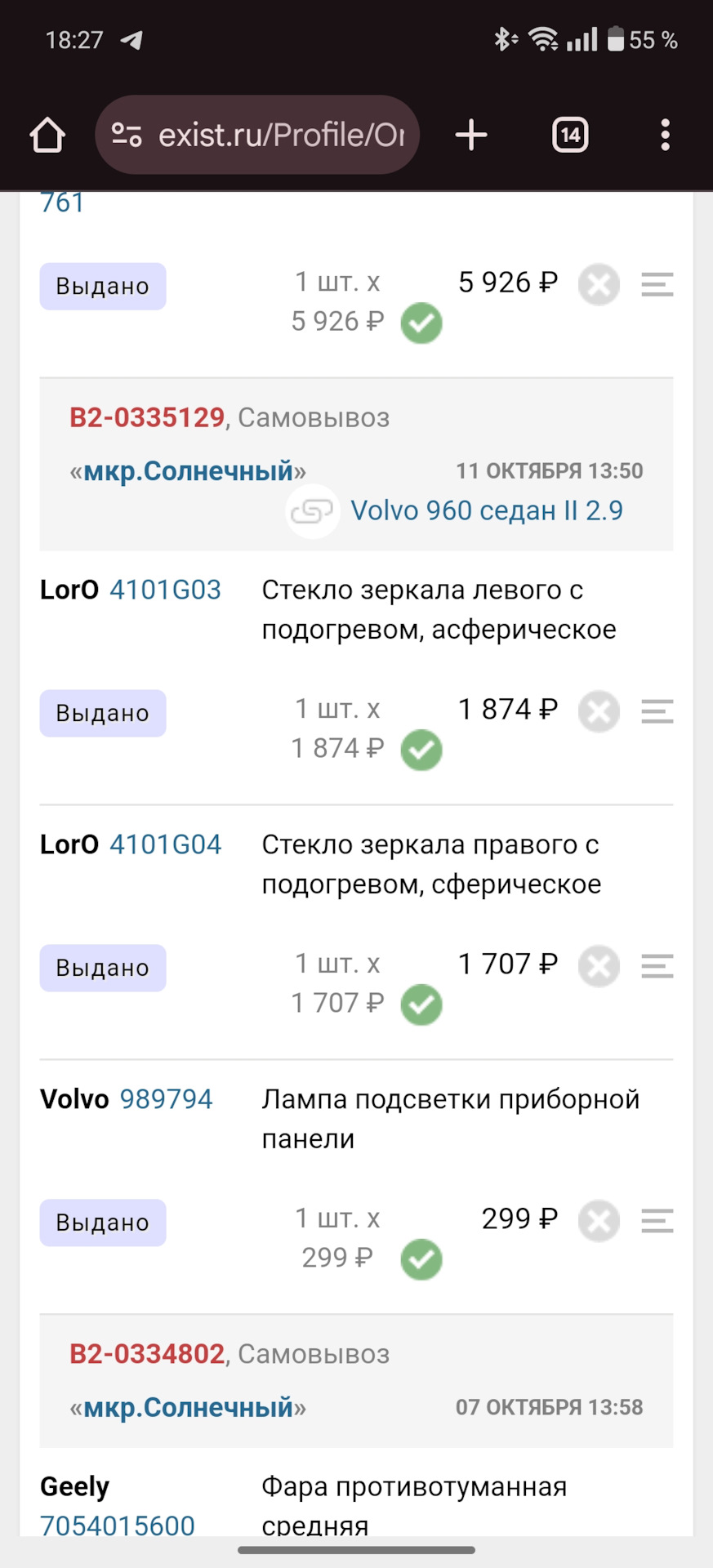The height and width of the screenshot is (1568, 713).
Task: Toggle the green checkmark on the 1 874 ₽ item
Action: pyautogui.click(x=421, y=750)
